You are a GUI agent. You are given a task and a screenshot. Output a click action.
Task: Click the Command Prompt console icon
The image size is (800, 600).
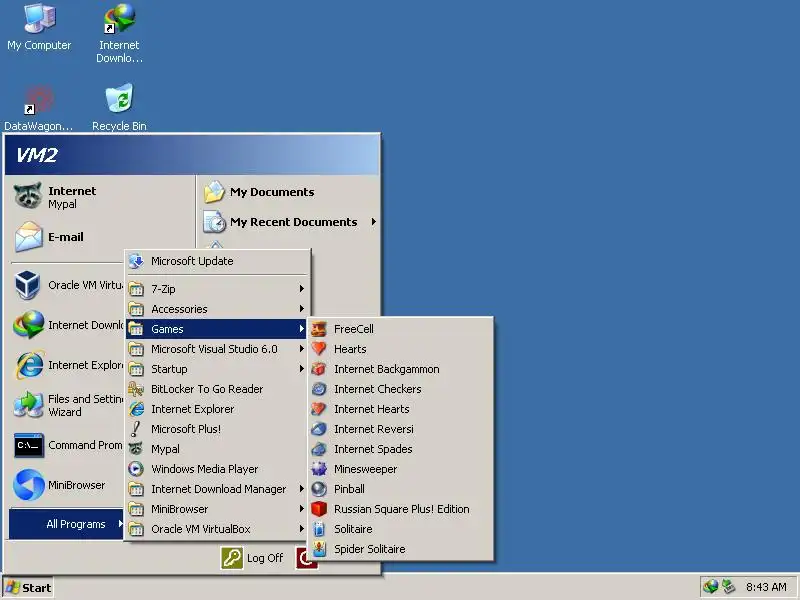pyautogui.click(x=29, y=445)
